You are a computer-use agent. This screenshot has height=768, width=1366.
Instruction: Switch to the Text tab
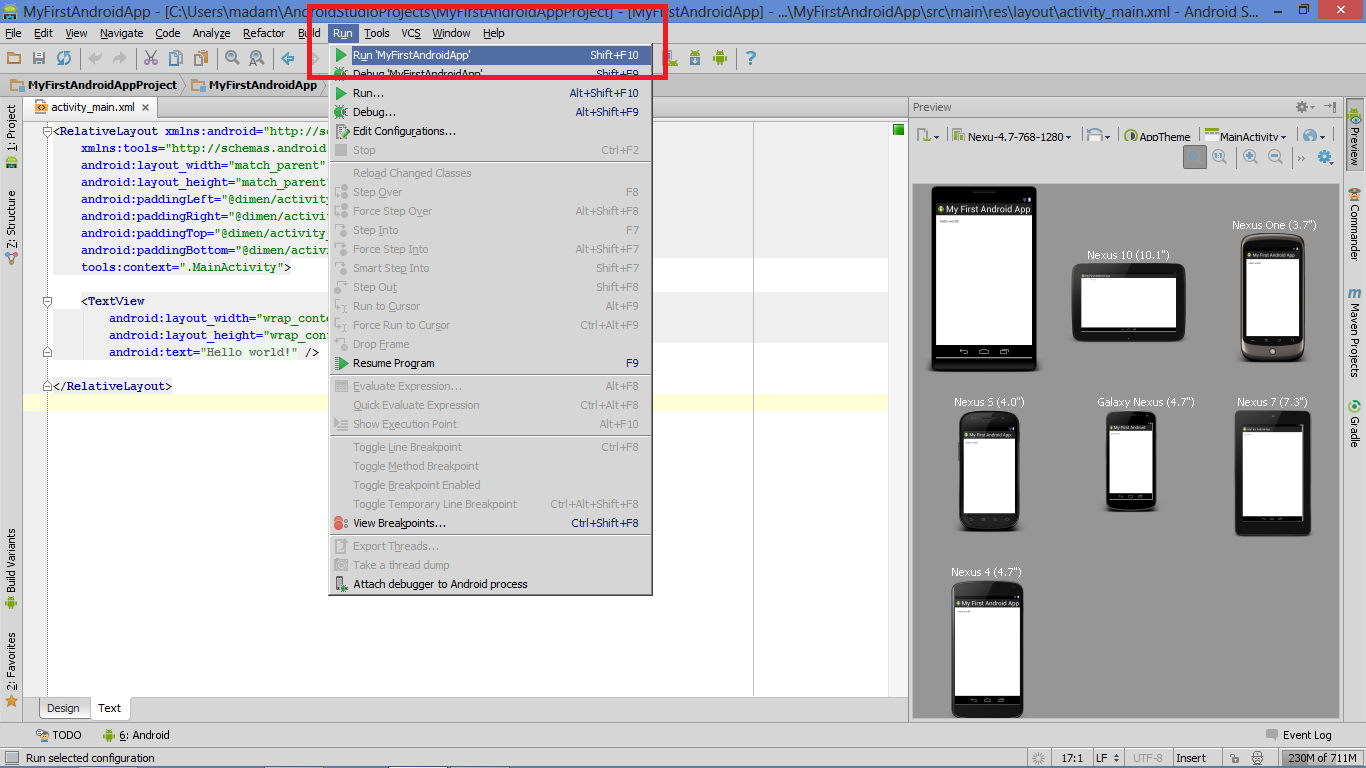(110, 708)
